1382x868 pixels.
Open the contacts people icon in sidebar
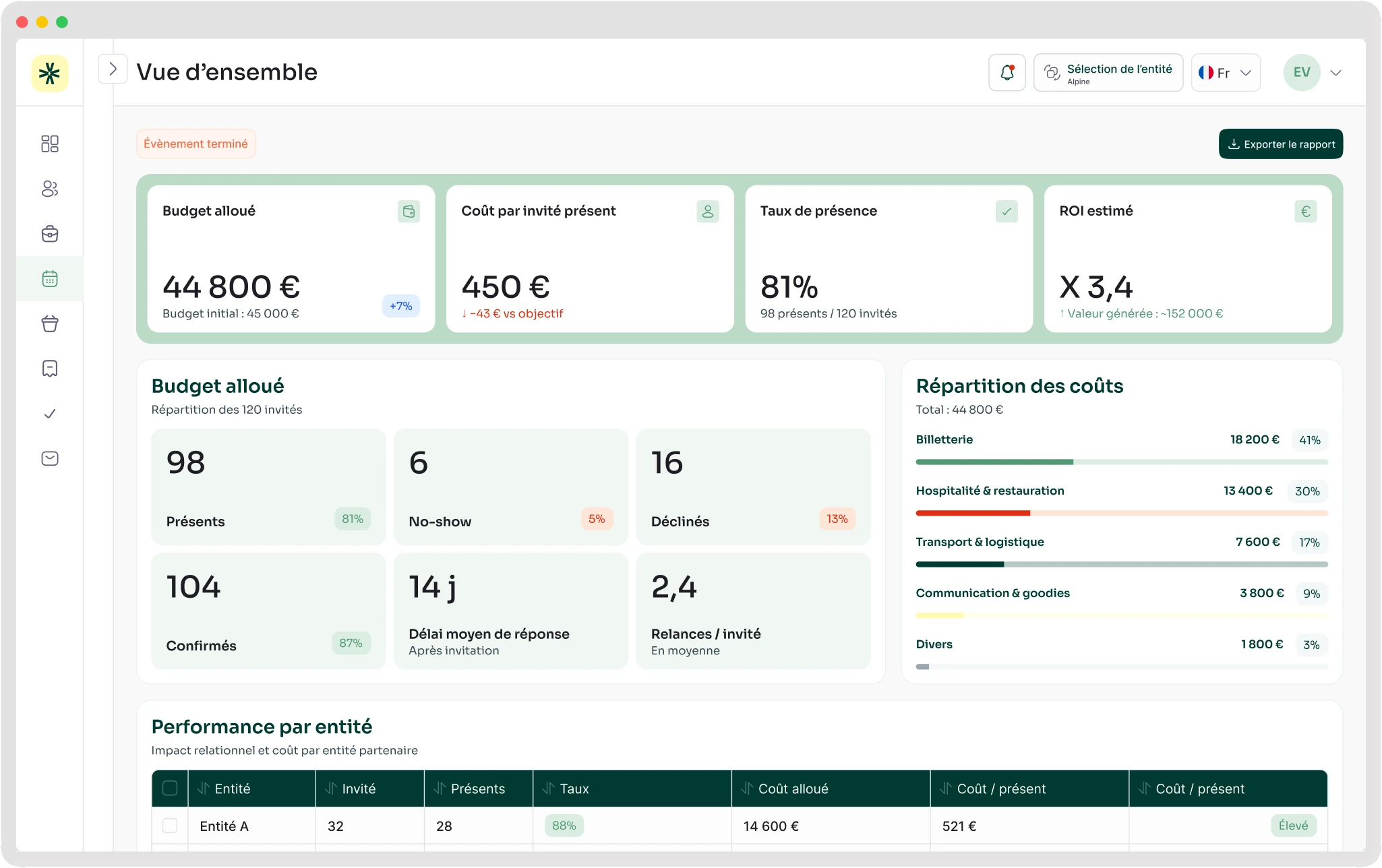[x=50, y=189]
